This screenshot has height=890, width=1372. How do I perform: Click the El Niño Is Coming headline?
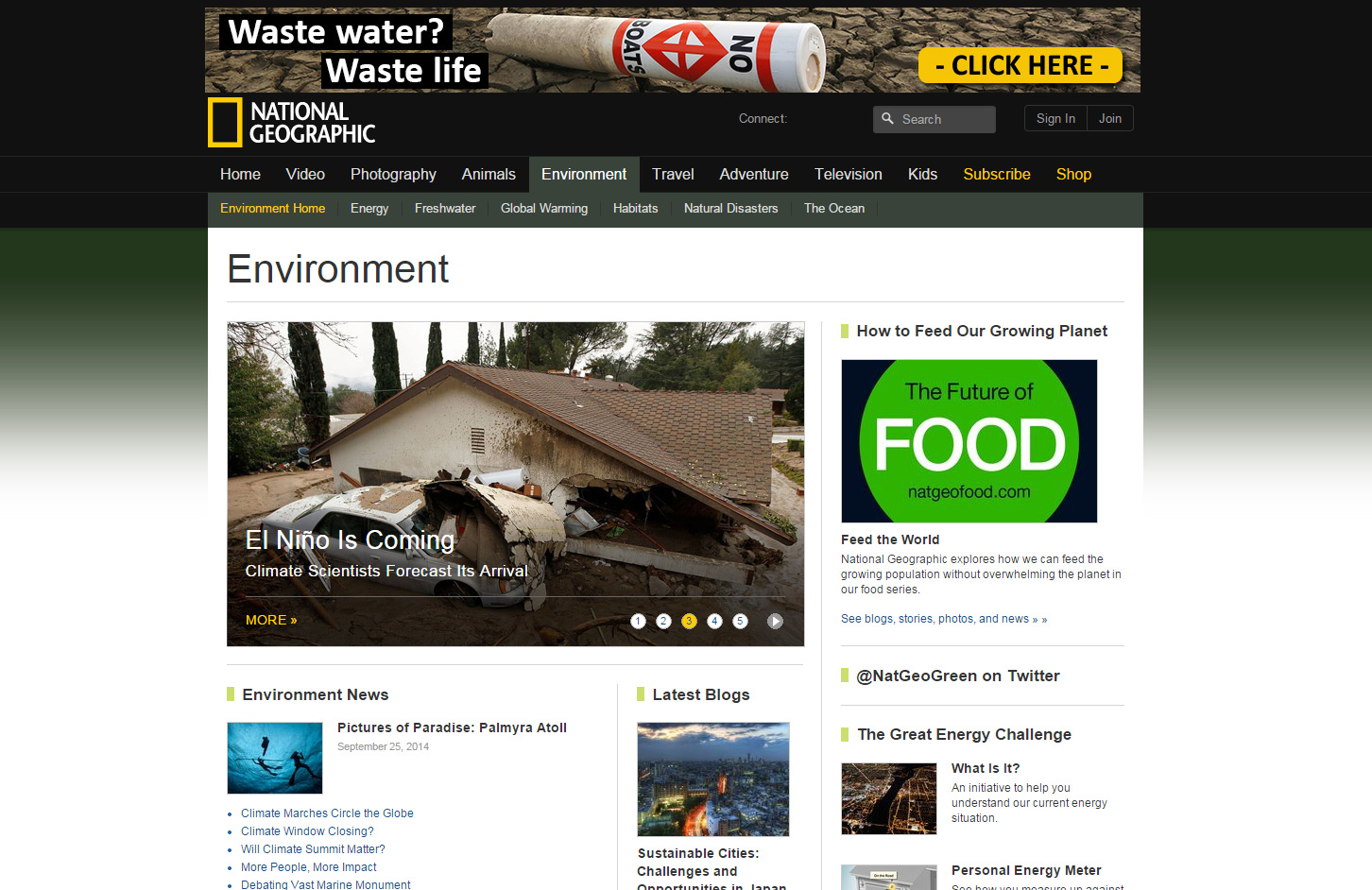[350, 539]
